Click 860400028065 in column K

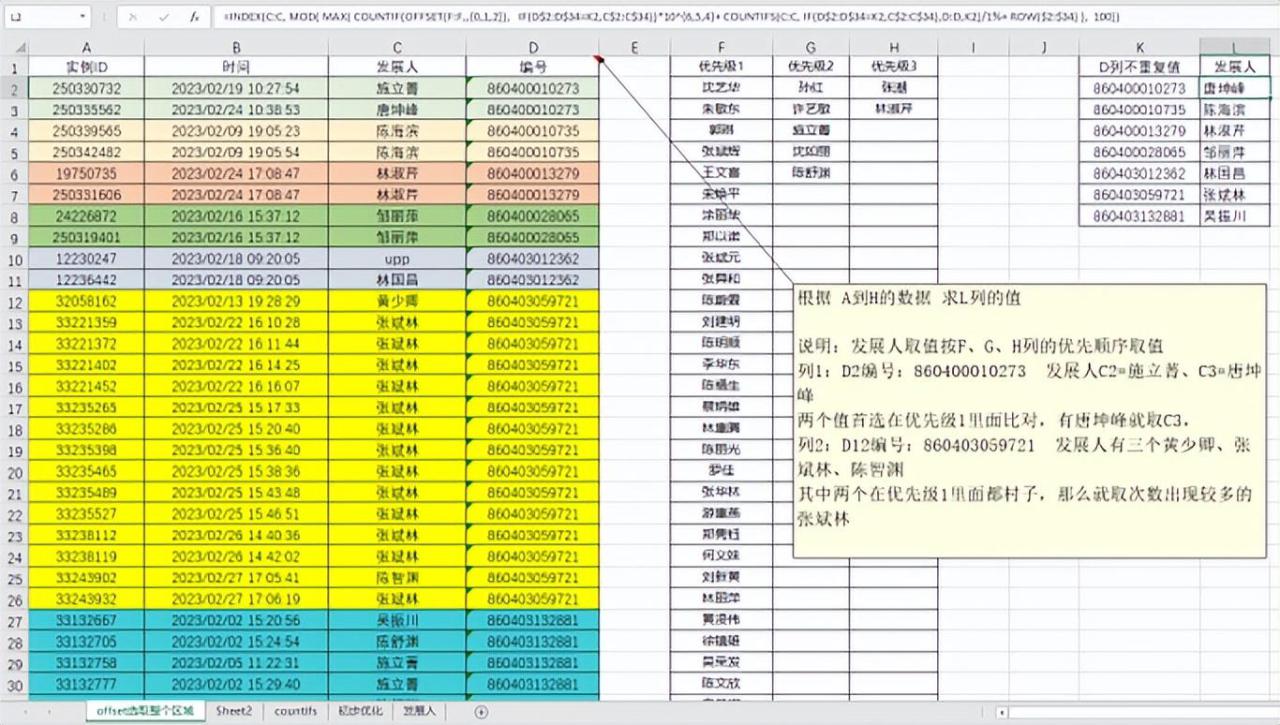pyautogui.click(x=1140, y=152)
